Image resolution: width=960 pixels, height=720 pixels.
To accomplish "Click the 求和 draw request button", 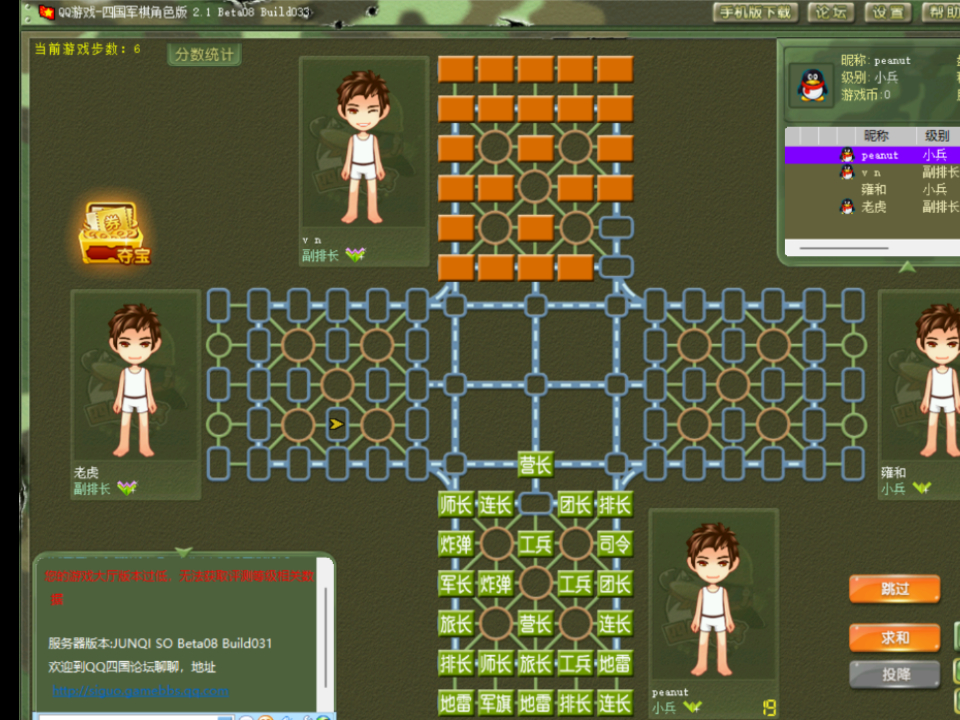I will 894,638.
